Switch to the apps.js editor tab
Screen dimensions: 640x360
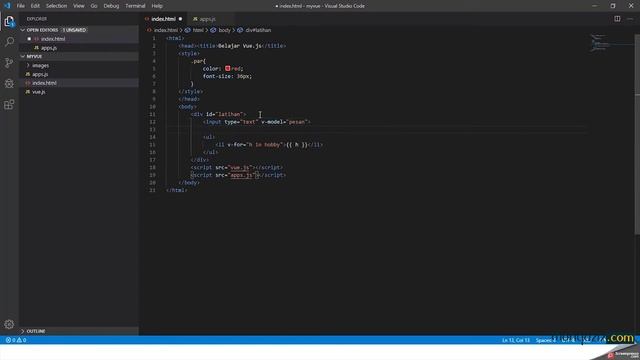(x=207, y=19)
